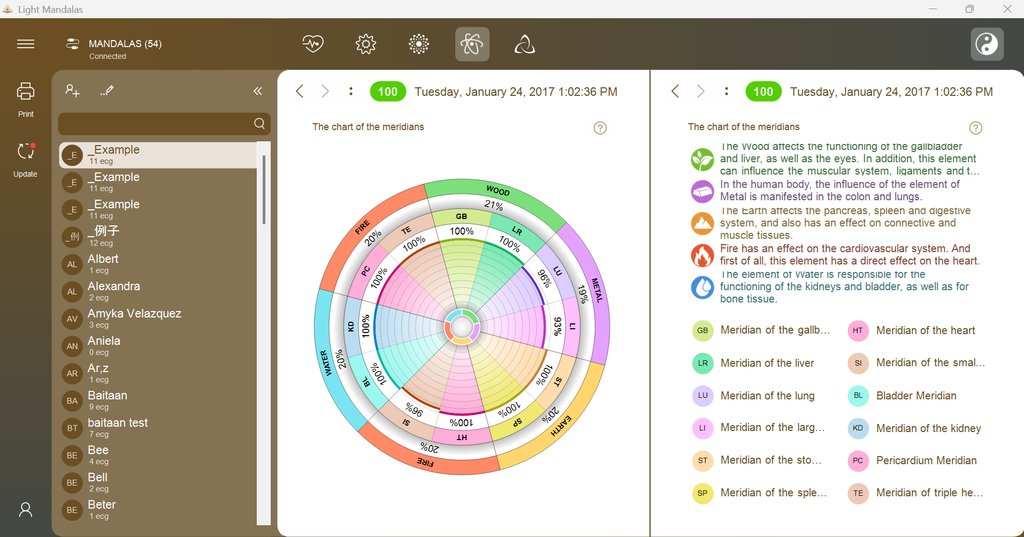
Task: Open the hamburger main menu
Action: [25, 44]
